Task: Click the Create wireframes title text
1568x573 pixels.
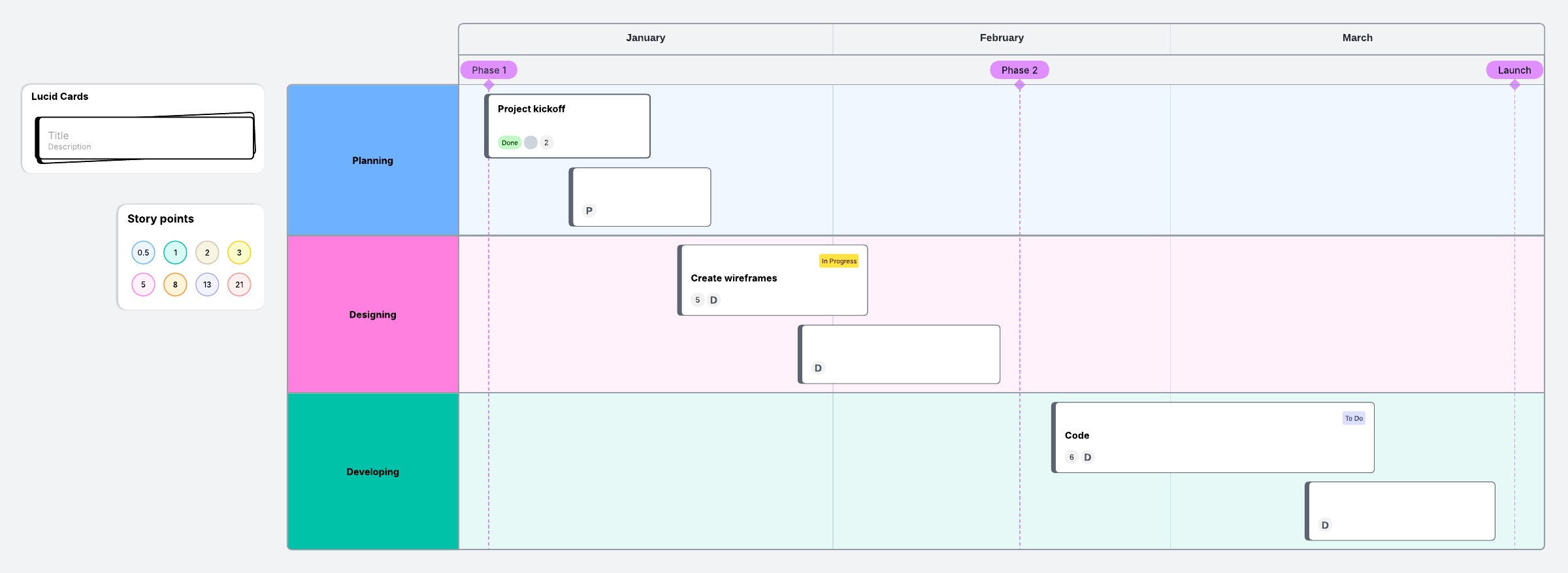Action: pyautogui.click(x=734, y=278)
